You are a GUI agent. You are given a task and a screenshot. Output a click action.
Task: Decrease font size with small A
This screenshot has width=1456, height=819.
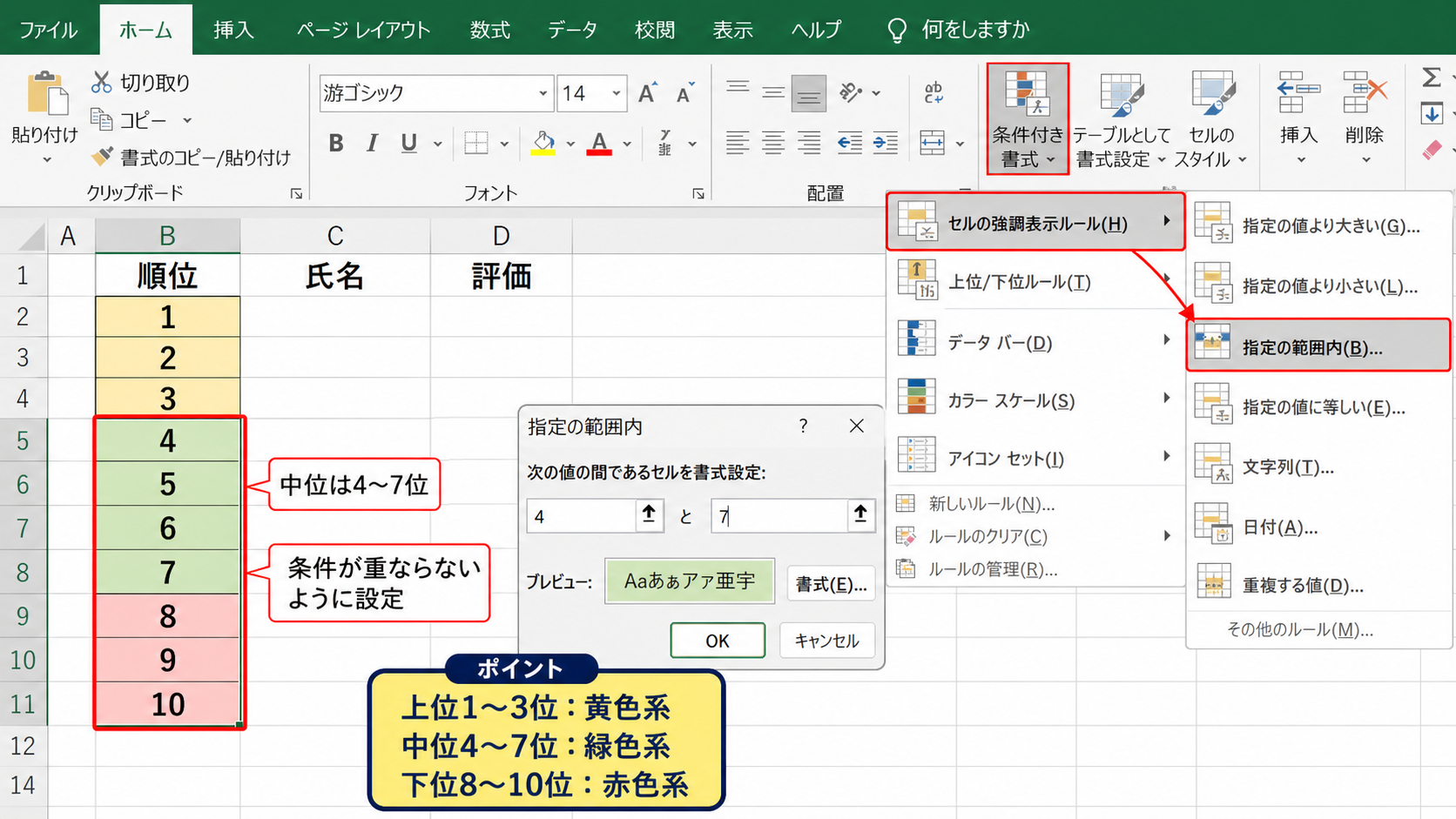point(684,93)
